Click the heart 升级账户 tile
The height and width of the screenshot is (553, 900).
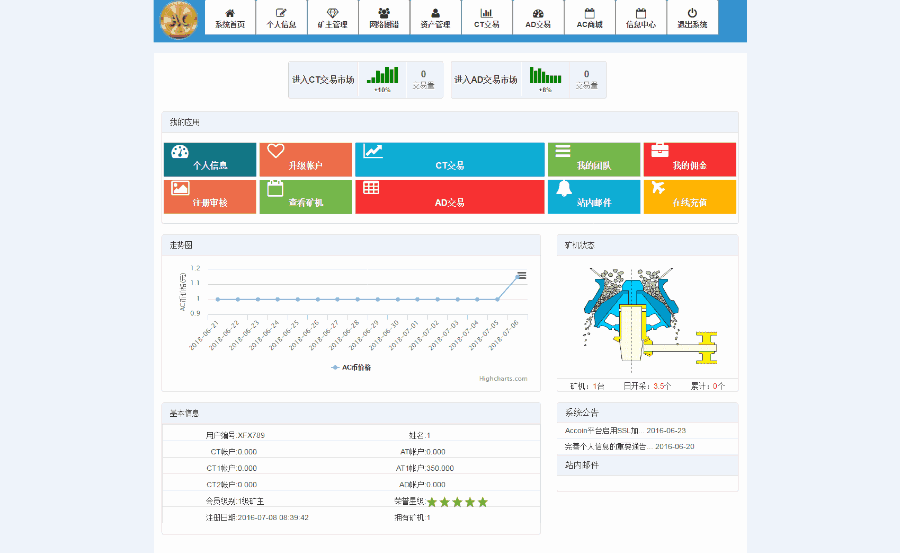305,160
